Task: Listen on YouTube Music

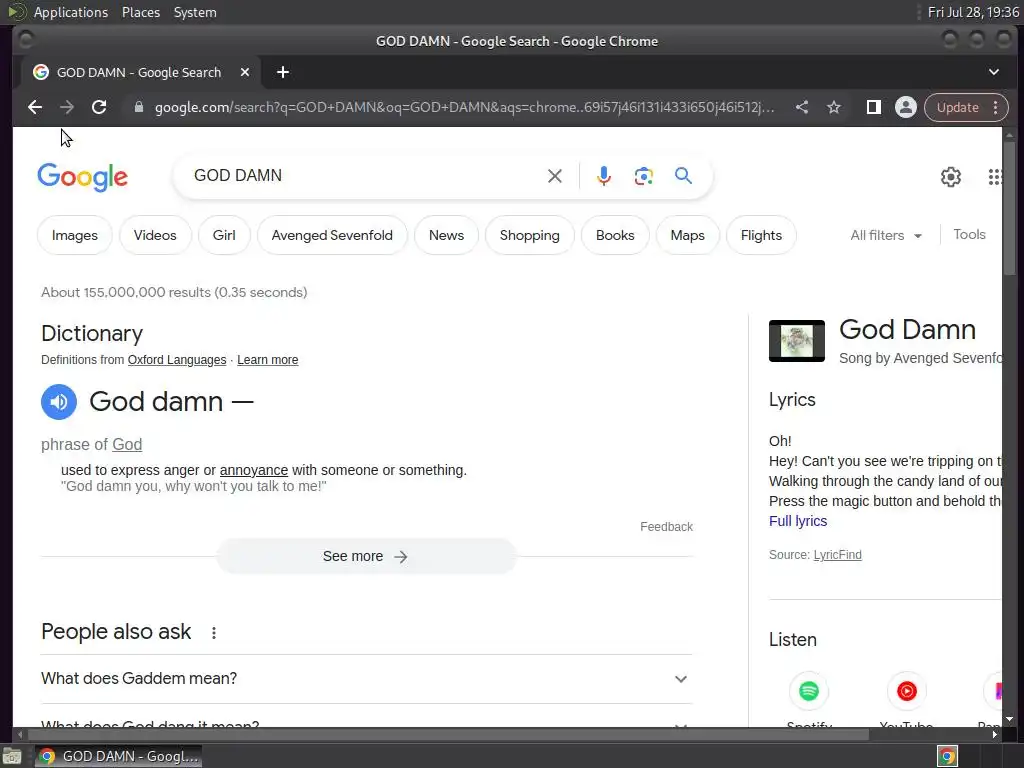Action: coord(906,691)
